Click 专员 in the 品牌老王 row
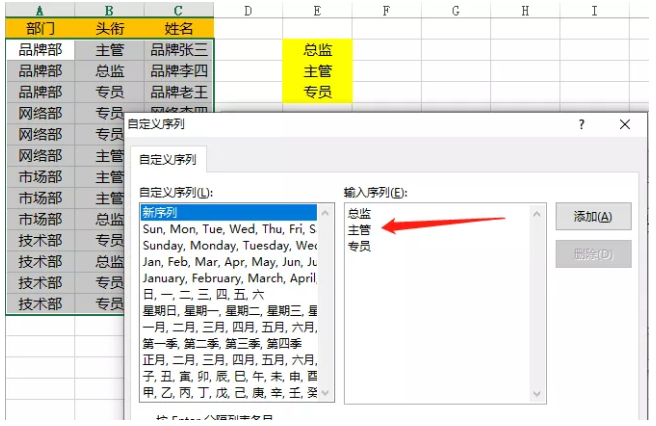Image resolution: width=656 pixels, height=426 pixels. (110, 92)
